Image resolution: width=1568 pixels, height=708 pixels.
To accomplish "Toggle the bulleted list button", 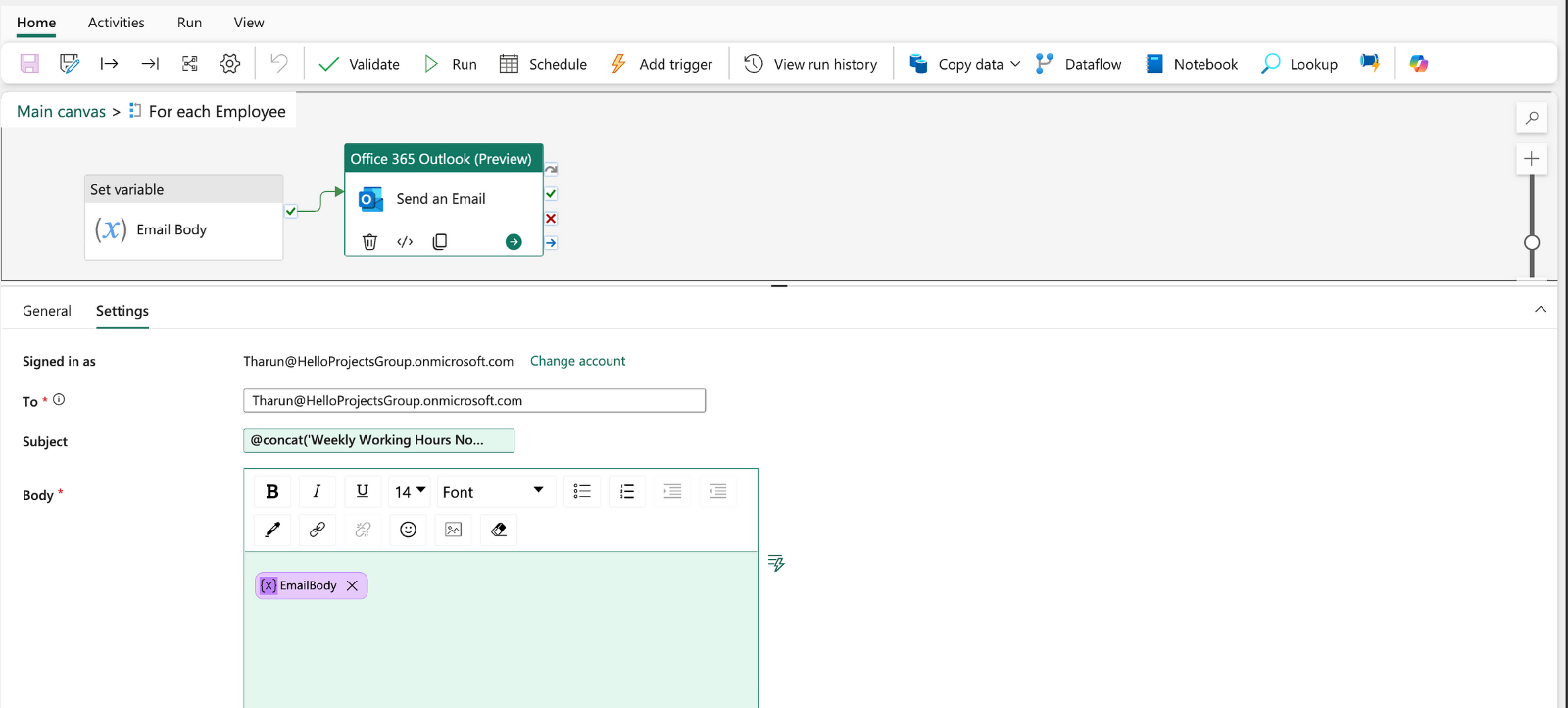I will pyautogui.click(x=582, y=491).
